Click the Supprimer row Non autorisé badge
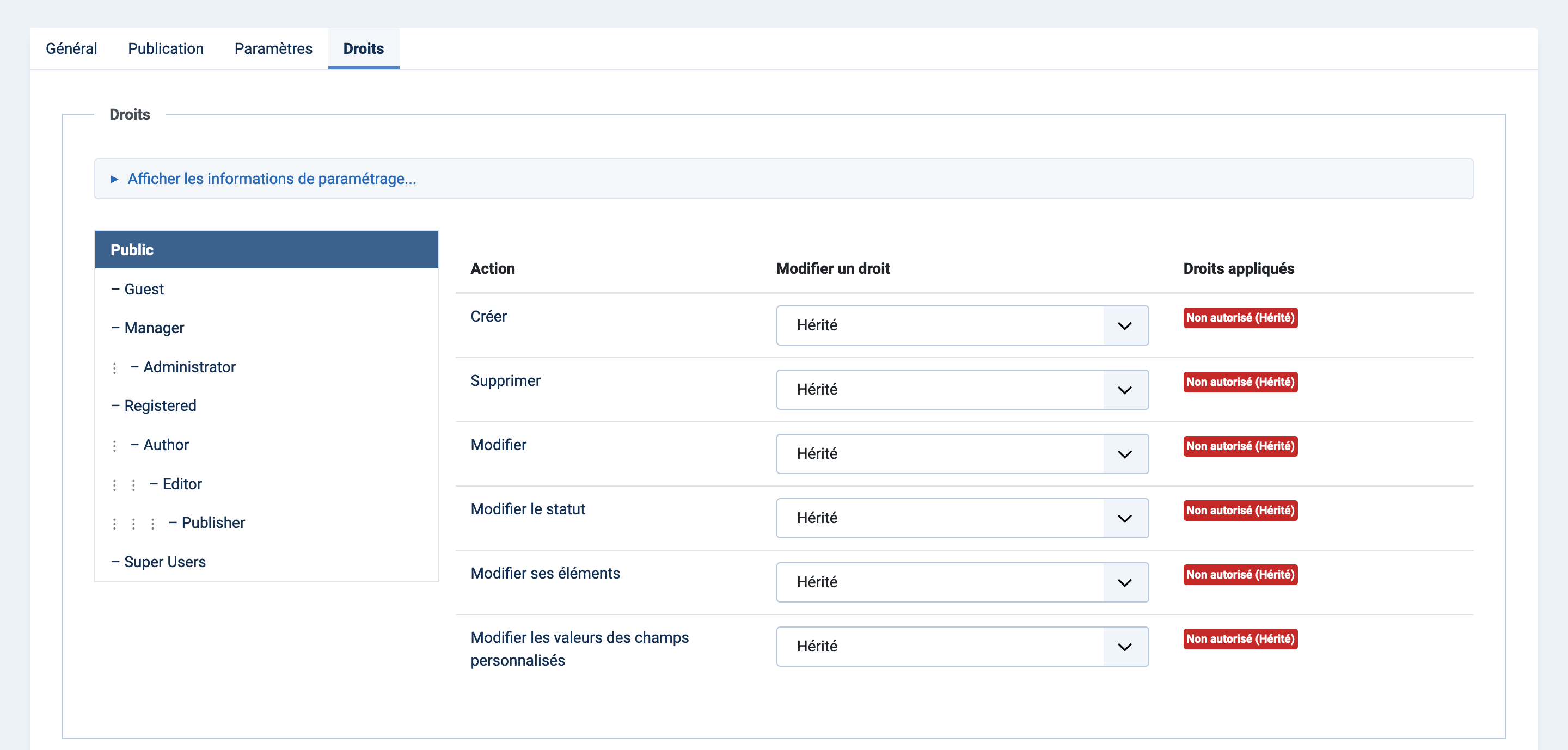 click(1240, 382)
